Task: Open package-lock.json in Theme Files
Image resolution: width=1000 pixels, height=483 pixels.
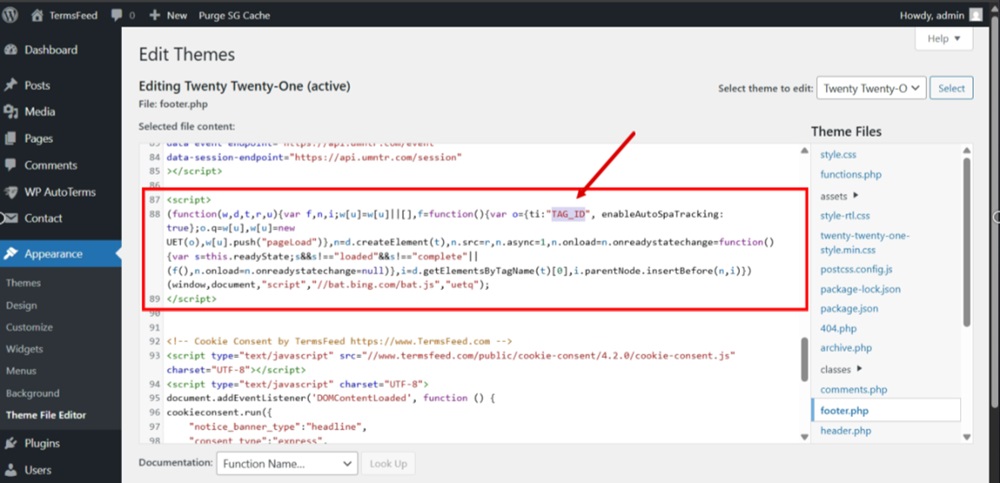Action: coord(860,289)
